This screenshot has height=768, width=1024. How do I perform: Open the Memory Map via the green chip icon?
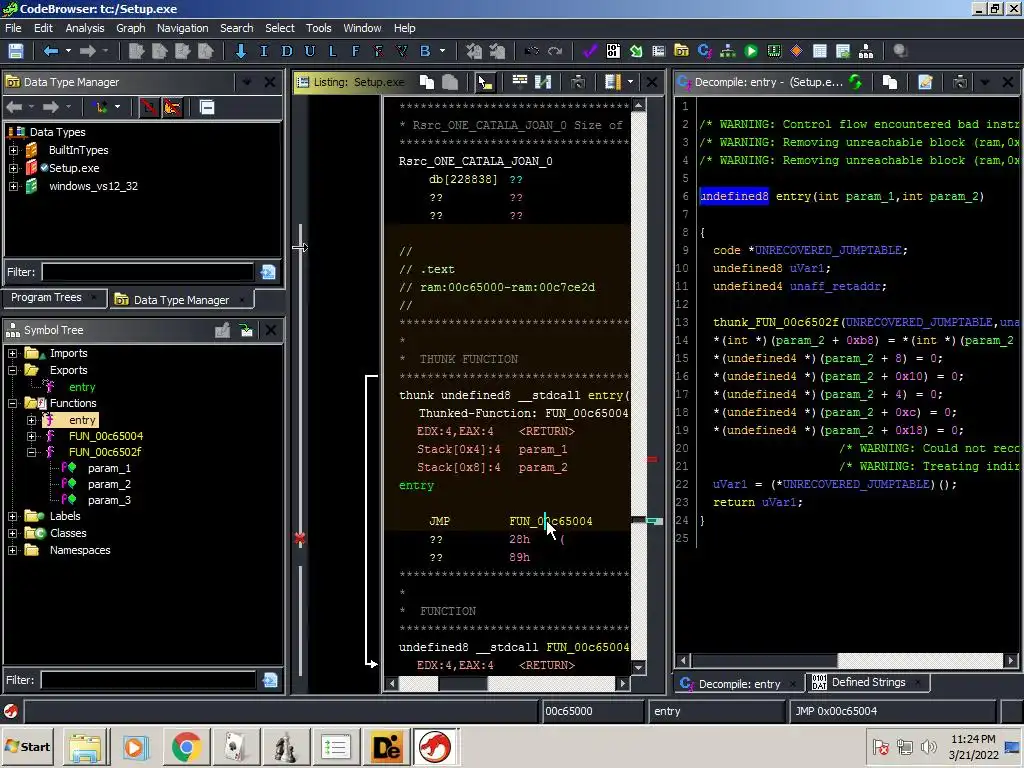click(x=774, y=51)
